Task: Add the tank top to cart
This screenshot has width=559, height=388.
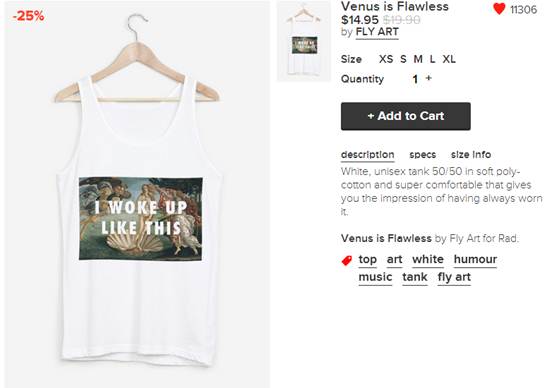Action: coord(406,116)
